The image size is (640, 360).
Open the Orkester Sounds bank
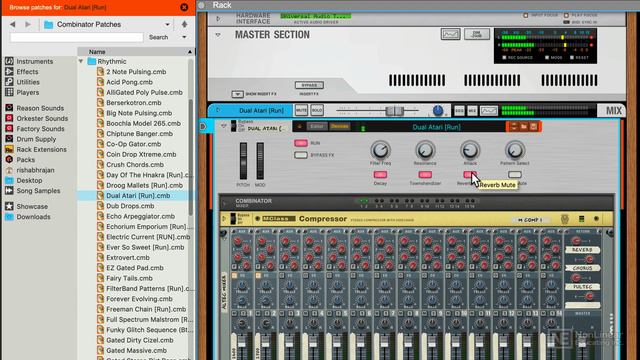37,118
